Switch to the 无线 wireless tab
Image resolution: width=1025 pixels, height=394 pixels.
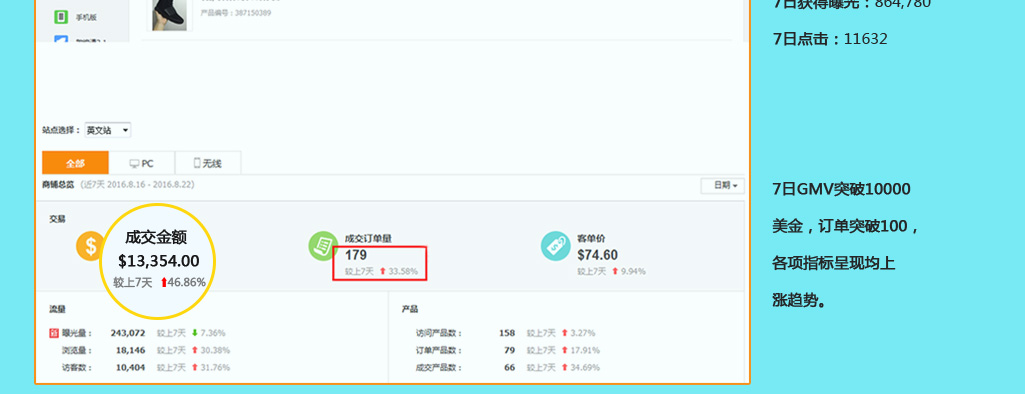(208, 163)
